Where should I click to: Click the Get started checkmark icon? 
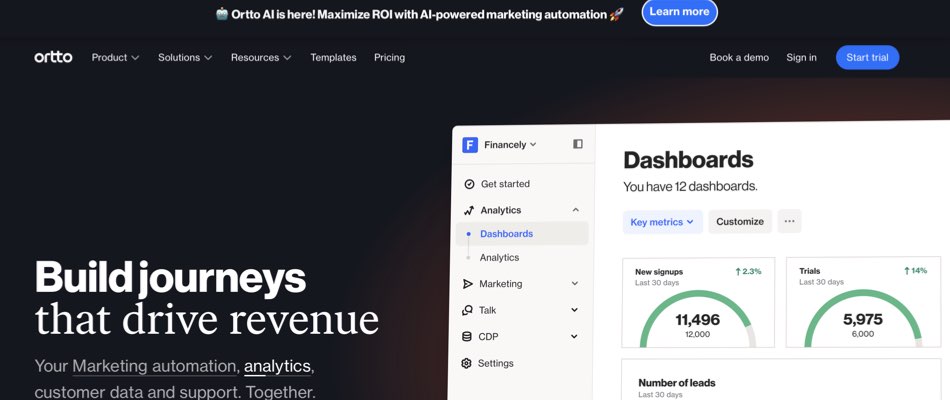point(468,184)
